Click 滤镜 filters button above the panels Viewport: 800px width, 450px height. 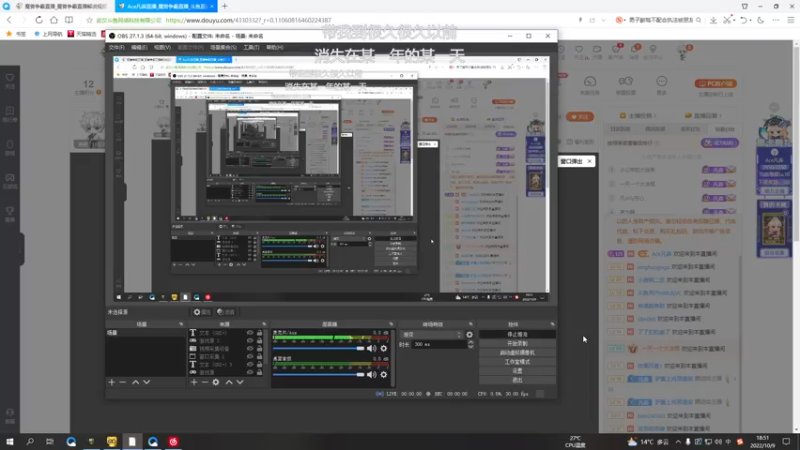tap(226, 312)
